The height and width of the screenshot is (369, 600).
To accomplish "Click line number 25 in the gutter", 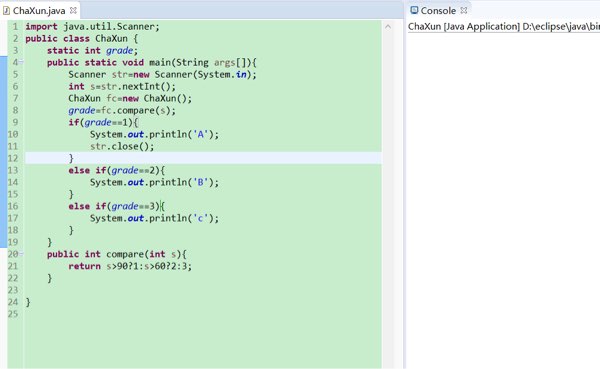I will 13,314.
